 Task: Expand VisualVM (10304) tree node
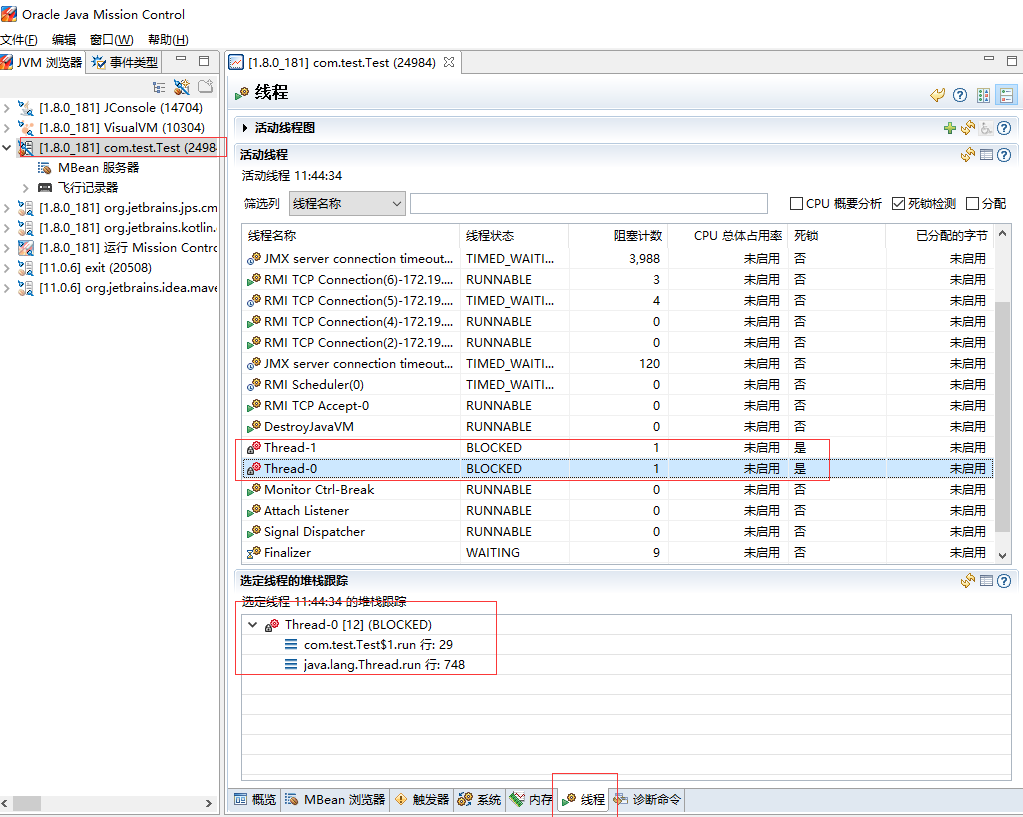pyautogui.click(x=7, y=128)
